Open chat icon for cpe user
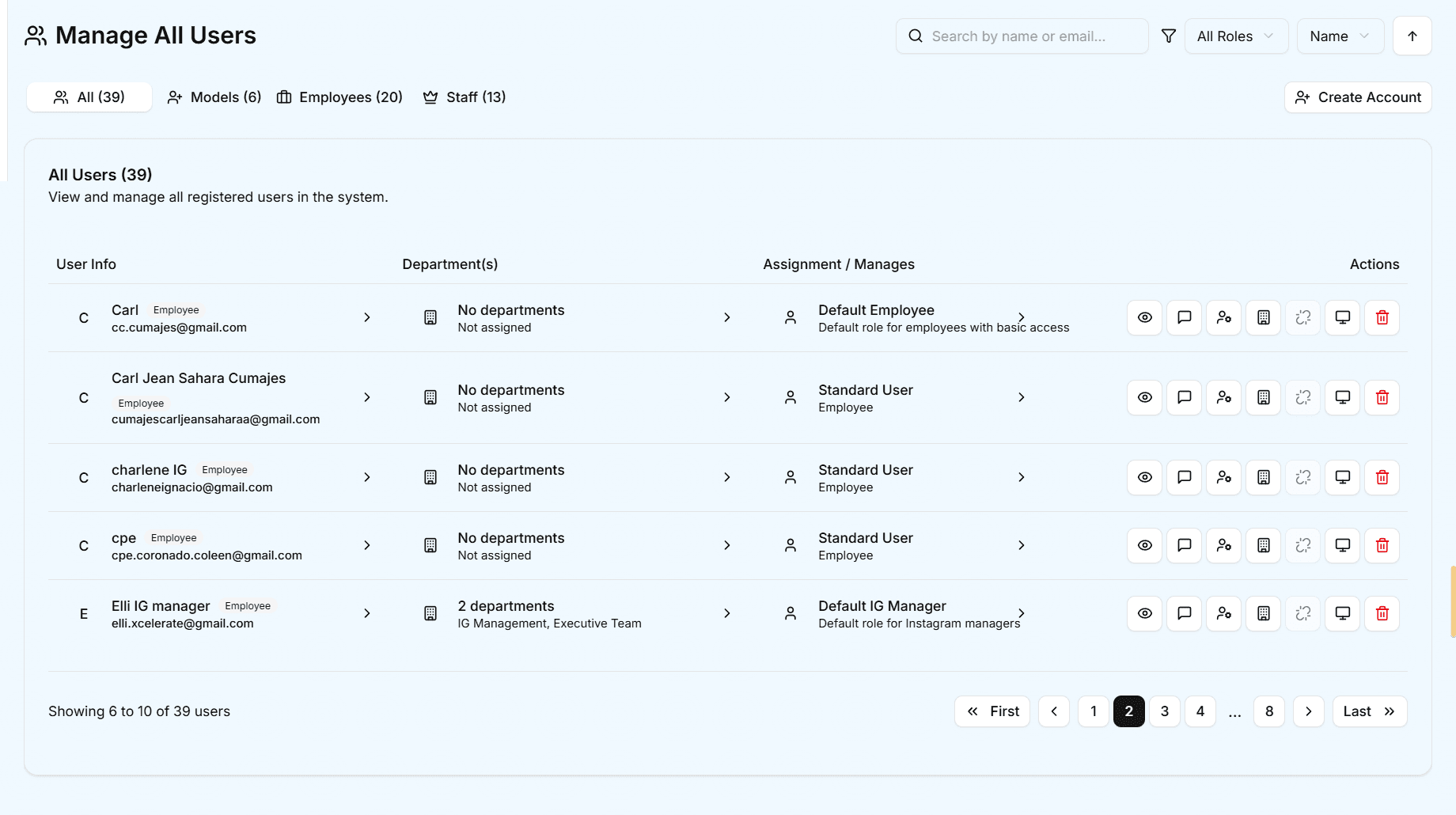Image resolution: width=1456 pixels, height=815 pixels. click(1185, 545)
